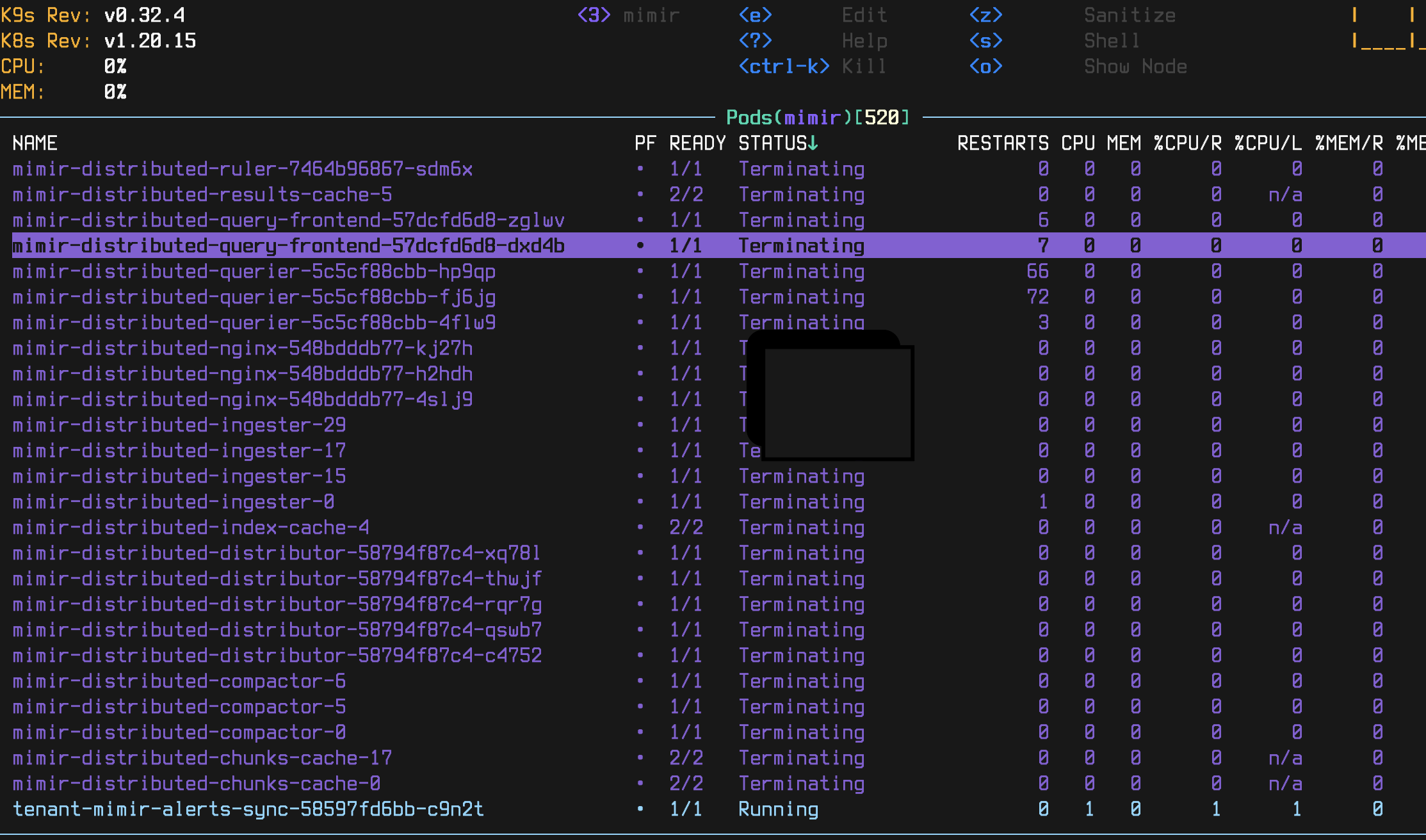The height and width of the screenshot is (840, 1426).
Task: Click the <ctrl-k> Kill shortcut key
Action: pyautogui.click(x=784, y=67)
